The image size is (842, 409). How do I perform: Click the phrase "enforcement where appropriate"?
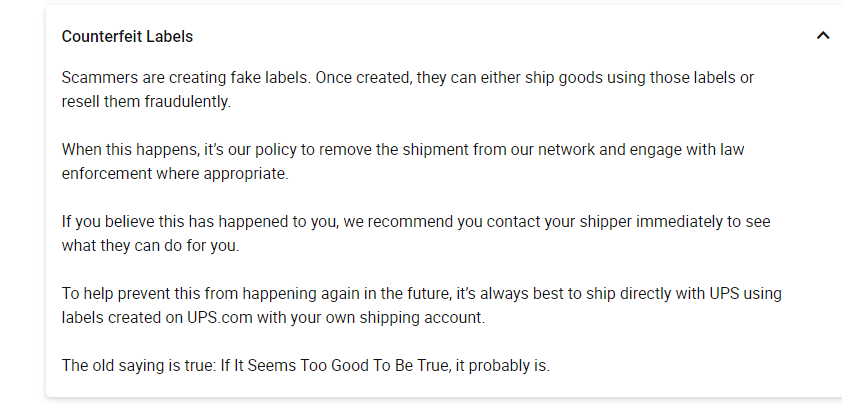point(175,174)
